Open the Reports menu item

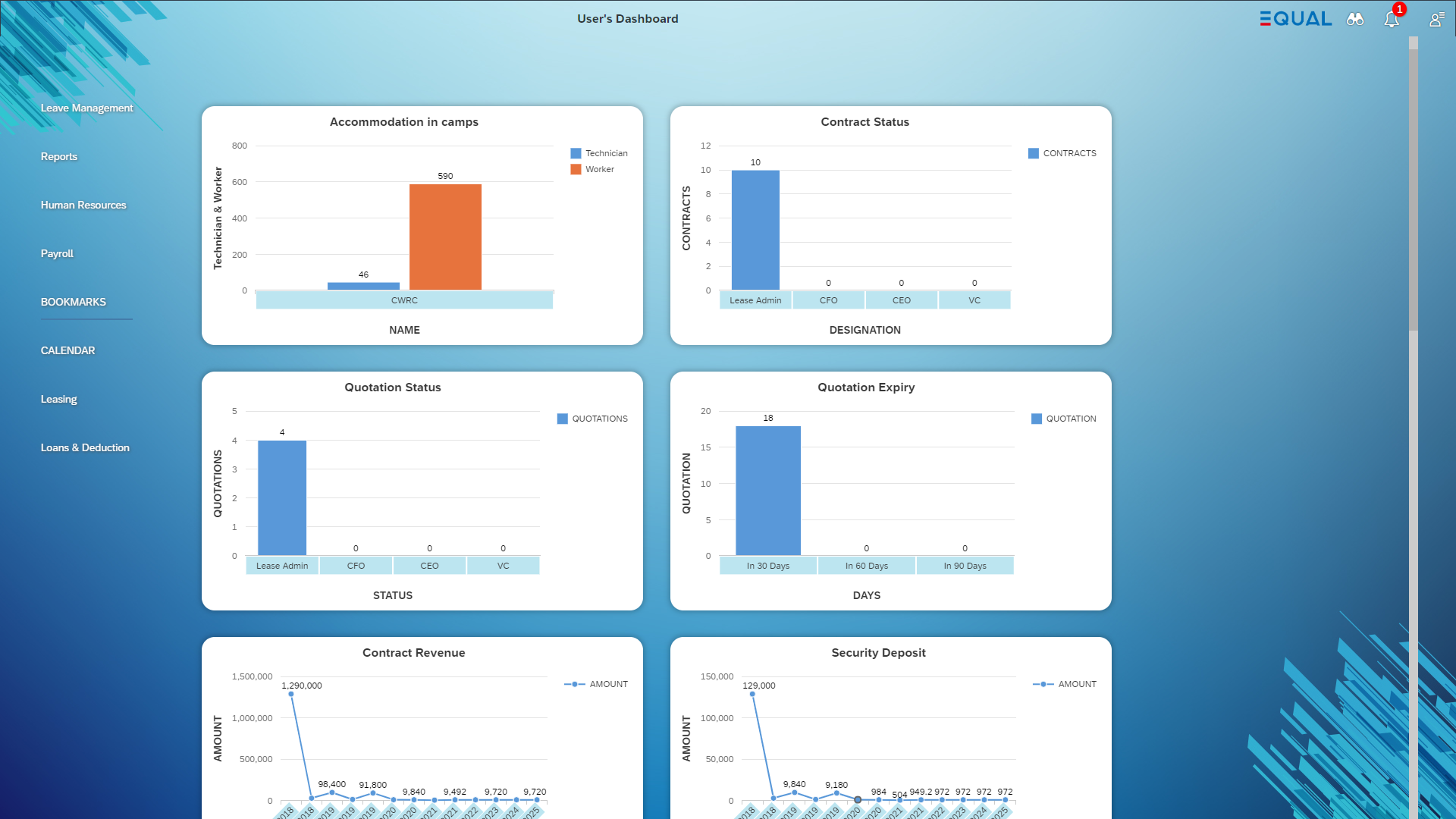coord(59,156)
